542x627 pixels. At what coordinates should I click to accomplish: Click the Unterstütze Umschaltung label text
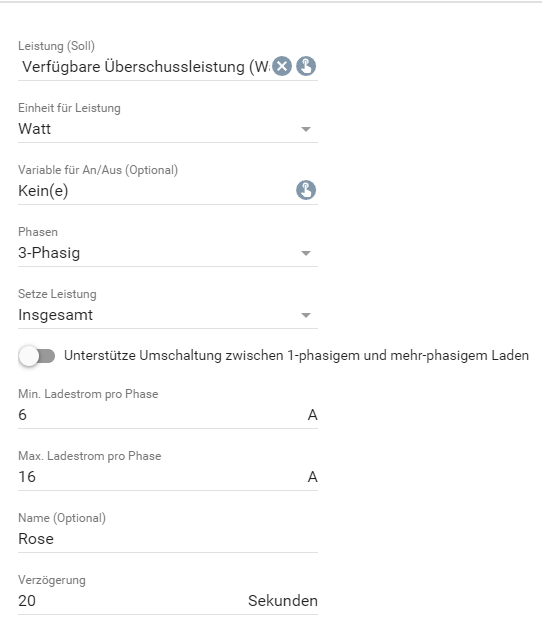tap(296, 355)
